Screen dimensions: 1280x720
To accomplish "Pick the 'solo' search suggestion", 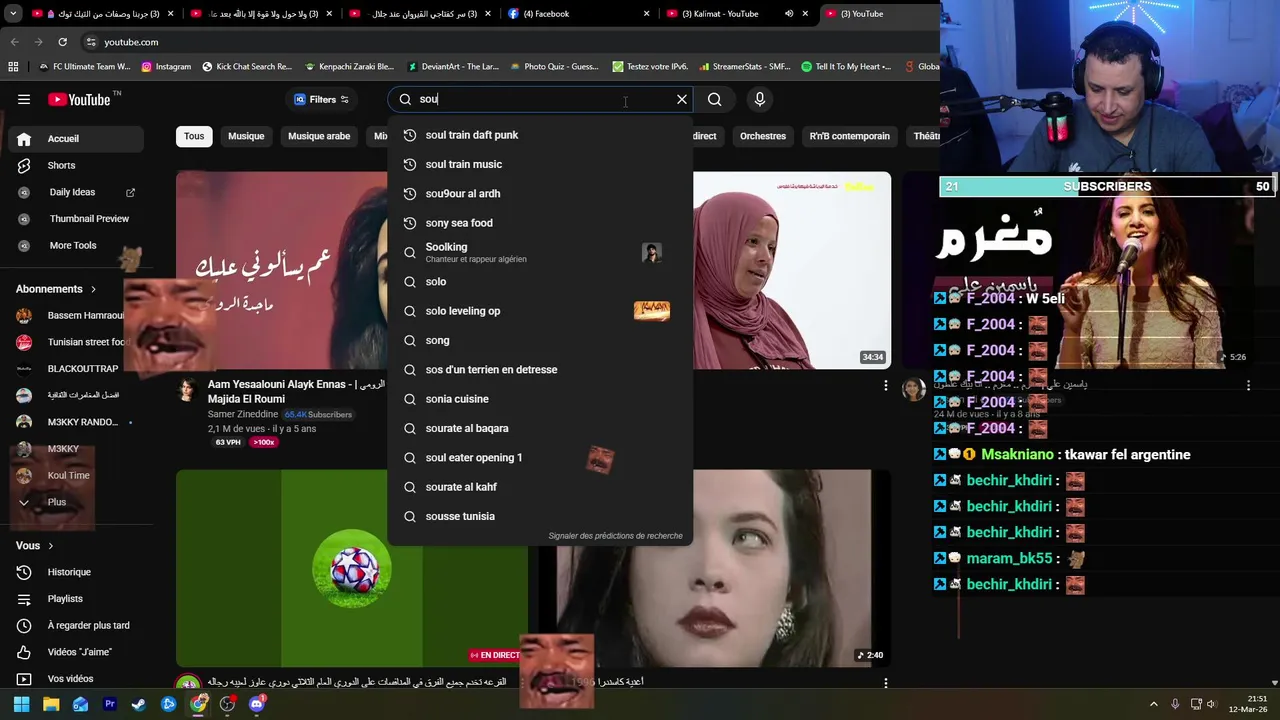I will point(540,282).
